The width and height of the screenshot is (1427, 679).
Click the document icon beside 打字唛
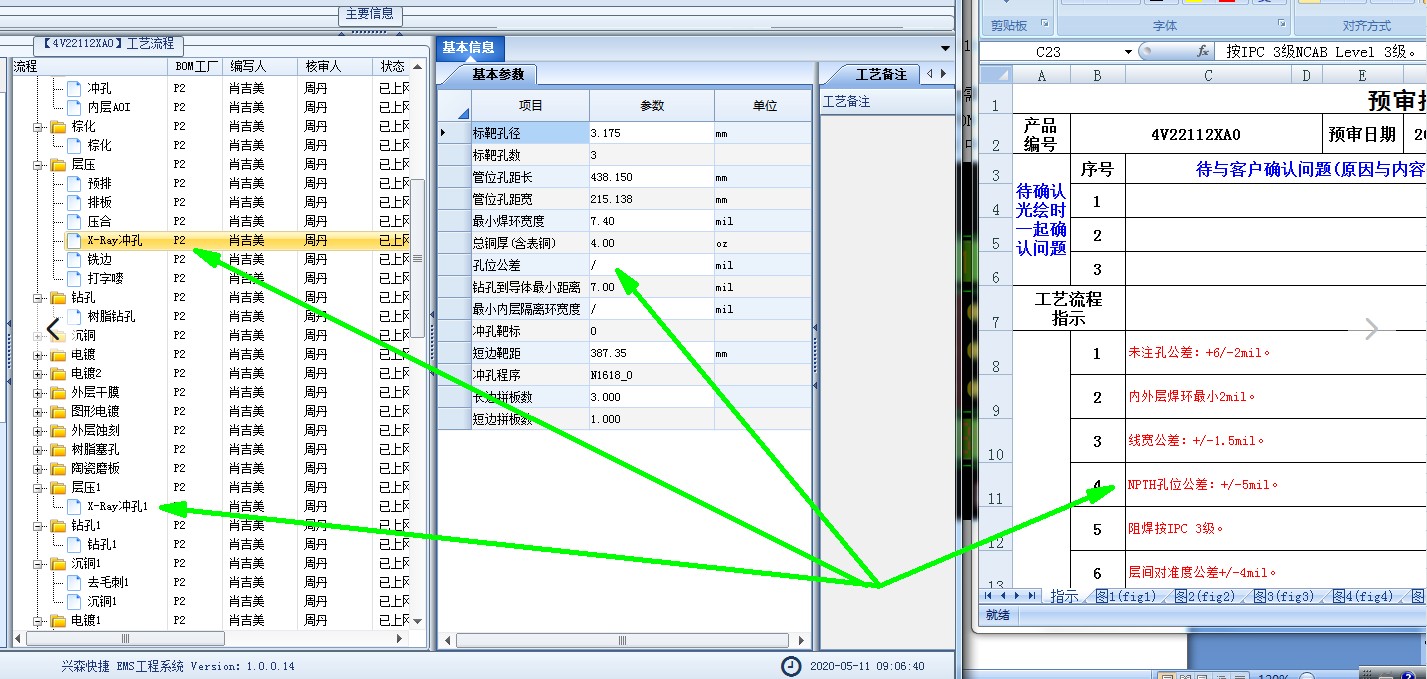pyautogui.click(x=73, y=278)
